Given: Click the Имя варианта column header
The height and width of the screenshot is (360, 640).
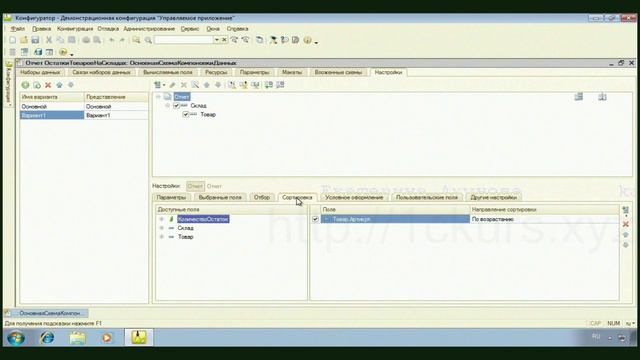Looking at the screenshot, I should [52, 97].
